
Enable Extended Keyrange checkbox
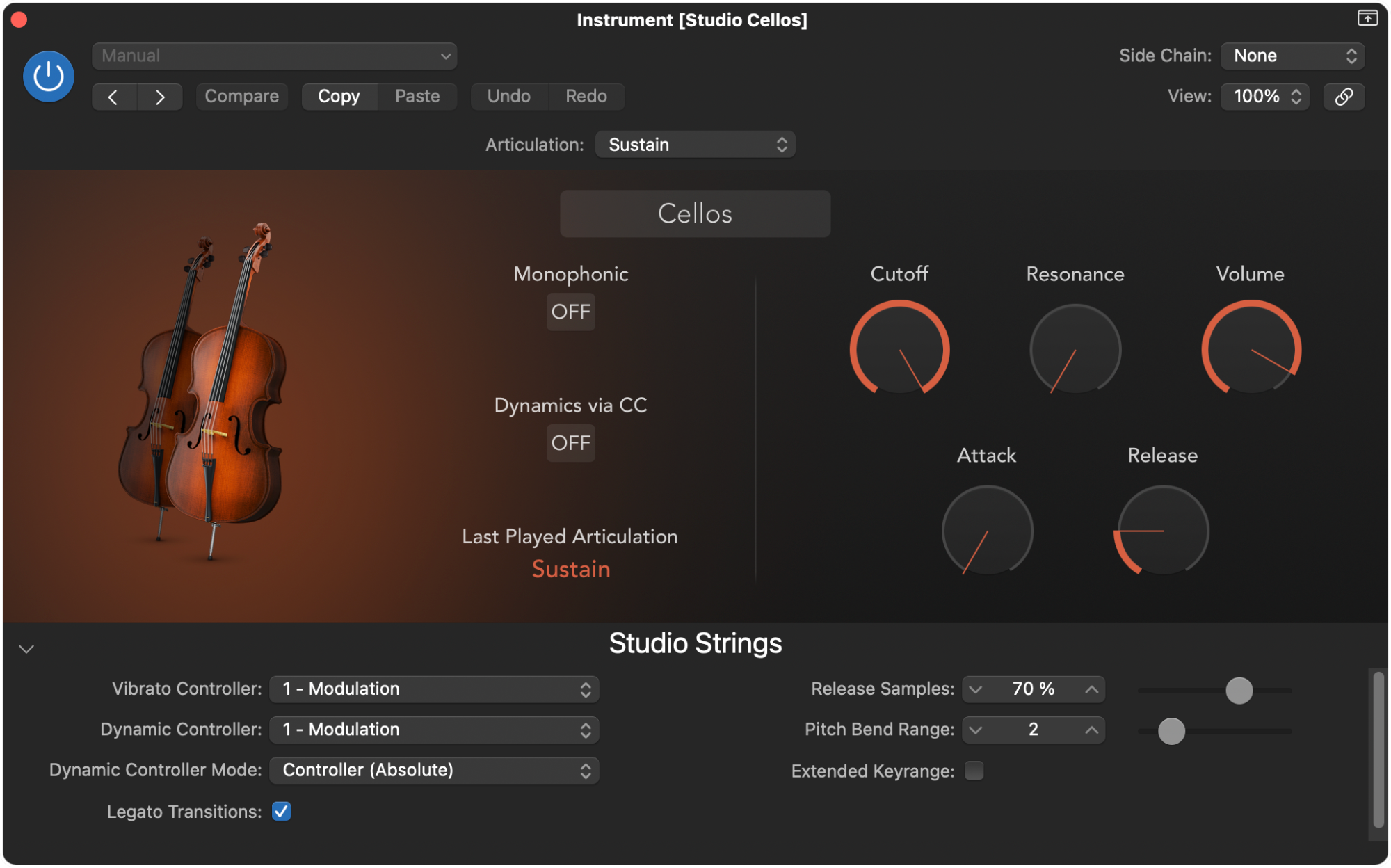pos(974,771)
